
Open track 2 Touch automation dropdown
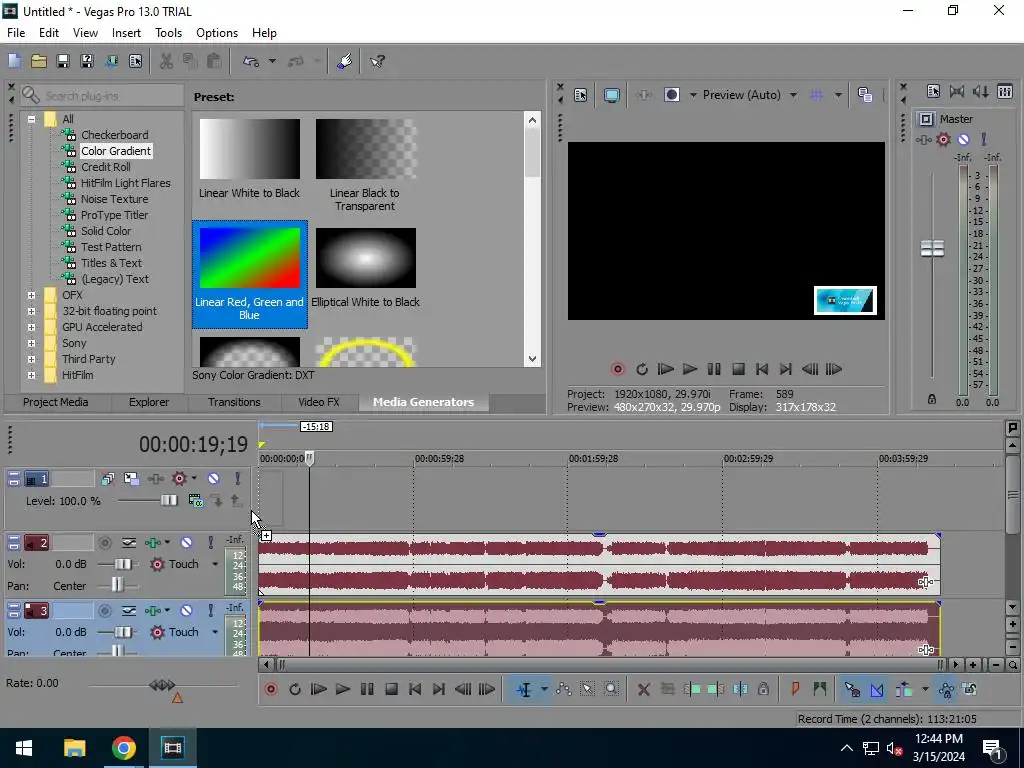click(x=215, y=564)
